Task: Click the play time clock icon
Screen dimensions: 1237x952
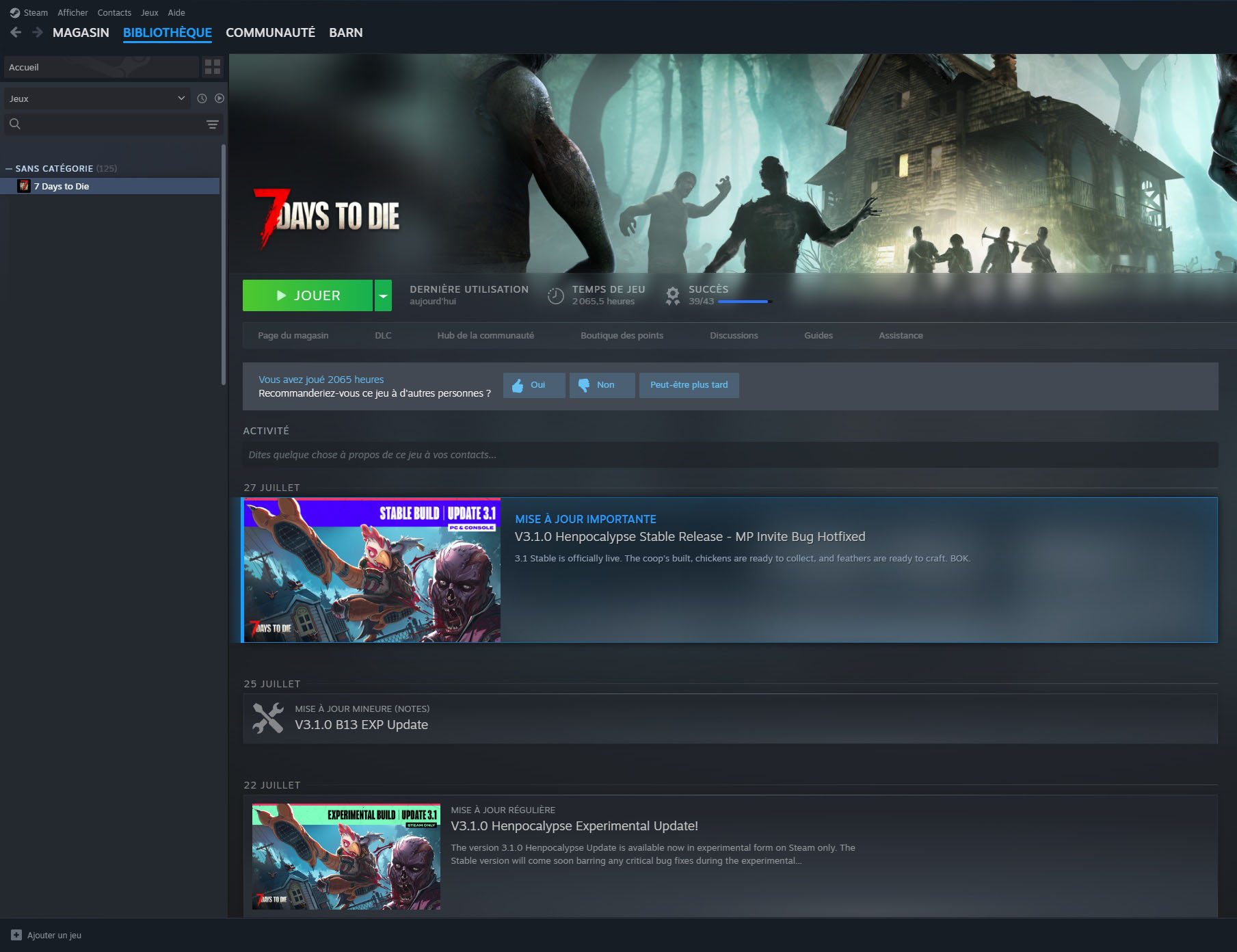Action: coord(556,295)
